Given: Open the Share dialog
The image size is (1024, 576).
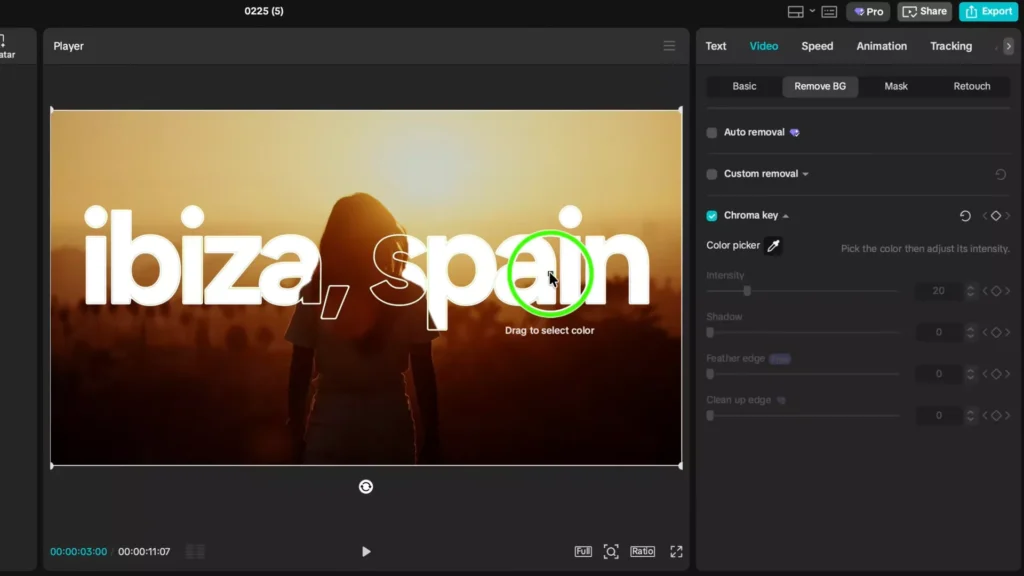Looking at the screenshot, I should click(924, 11).
